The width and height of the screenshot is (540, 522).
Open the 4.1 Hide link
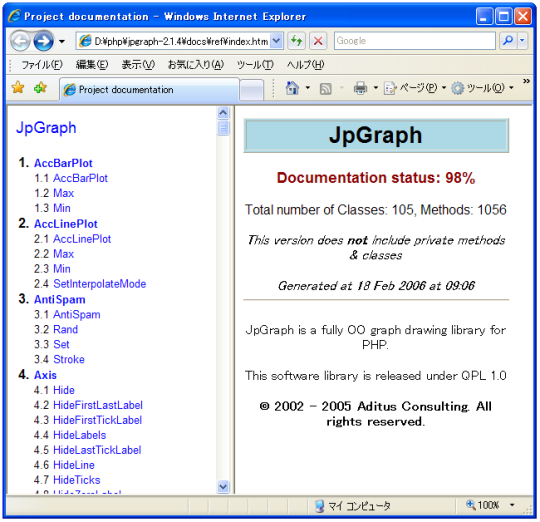tap(64, 390)
